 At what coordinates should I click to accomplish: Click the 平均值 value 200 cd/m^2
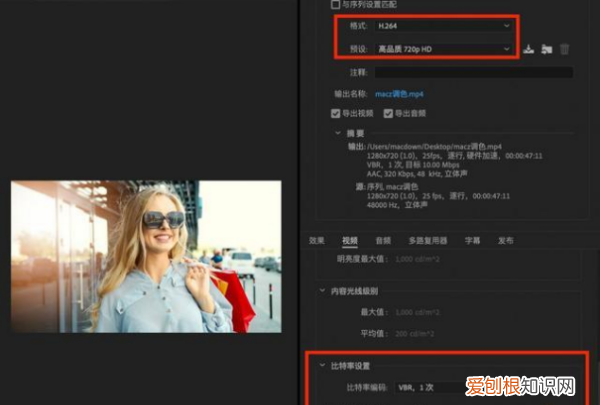click(414, 334)
